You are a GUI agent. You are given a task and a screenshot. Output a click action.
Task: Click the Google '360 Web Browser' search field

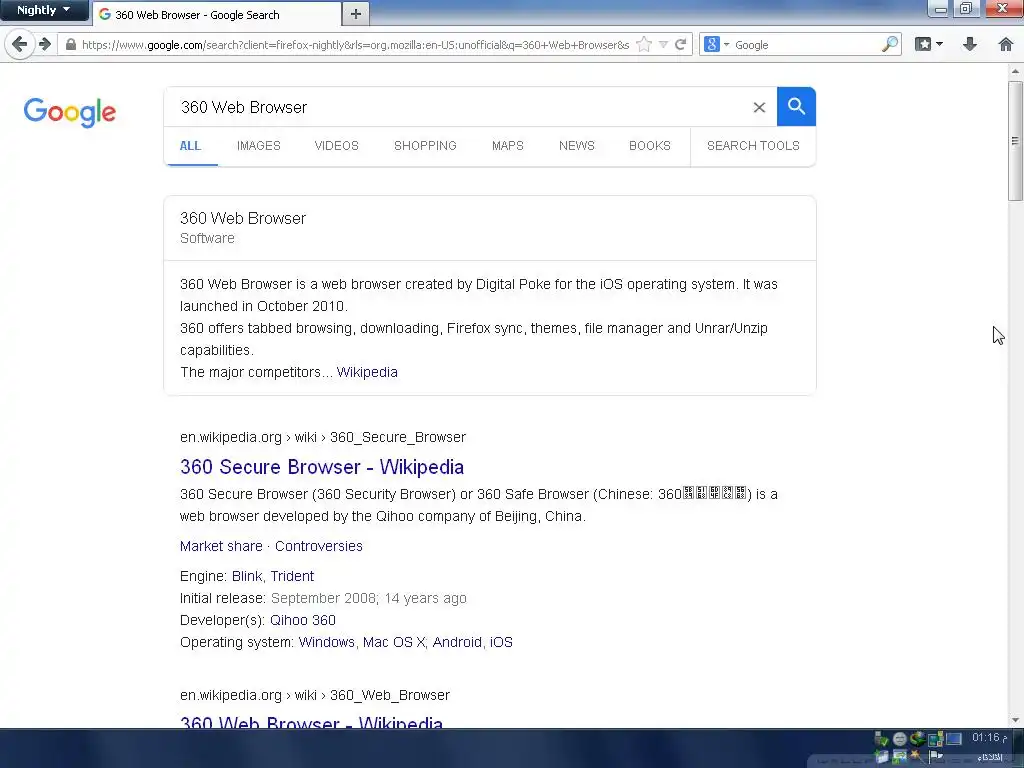click(x=457, y=107)
